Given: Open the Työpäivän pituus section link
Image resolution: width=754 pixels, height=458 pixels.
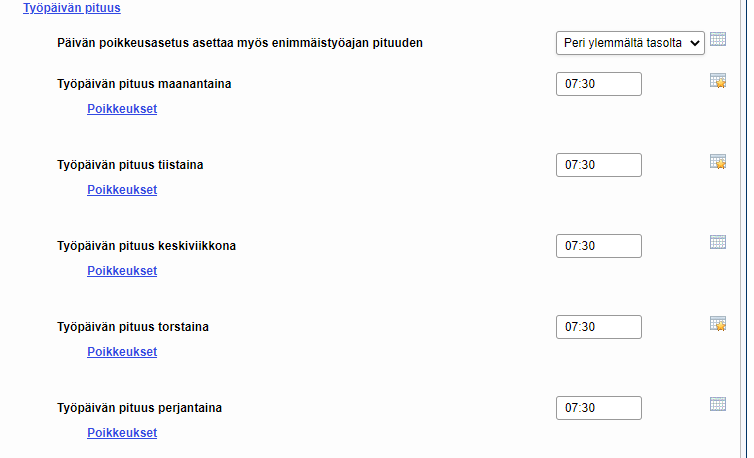Looking at the screenshot, I should tap(72, 8).
